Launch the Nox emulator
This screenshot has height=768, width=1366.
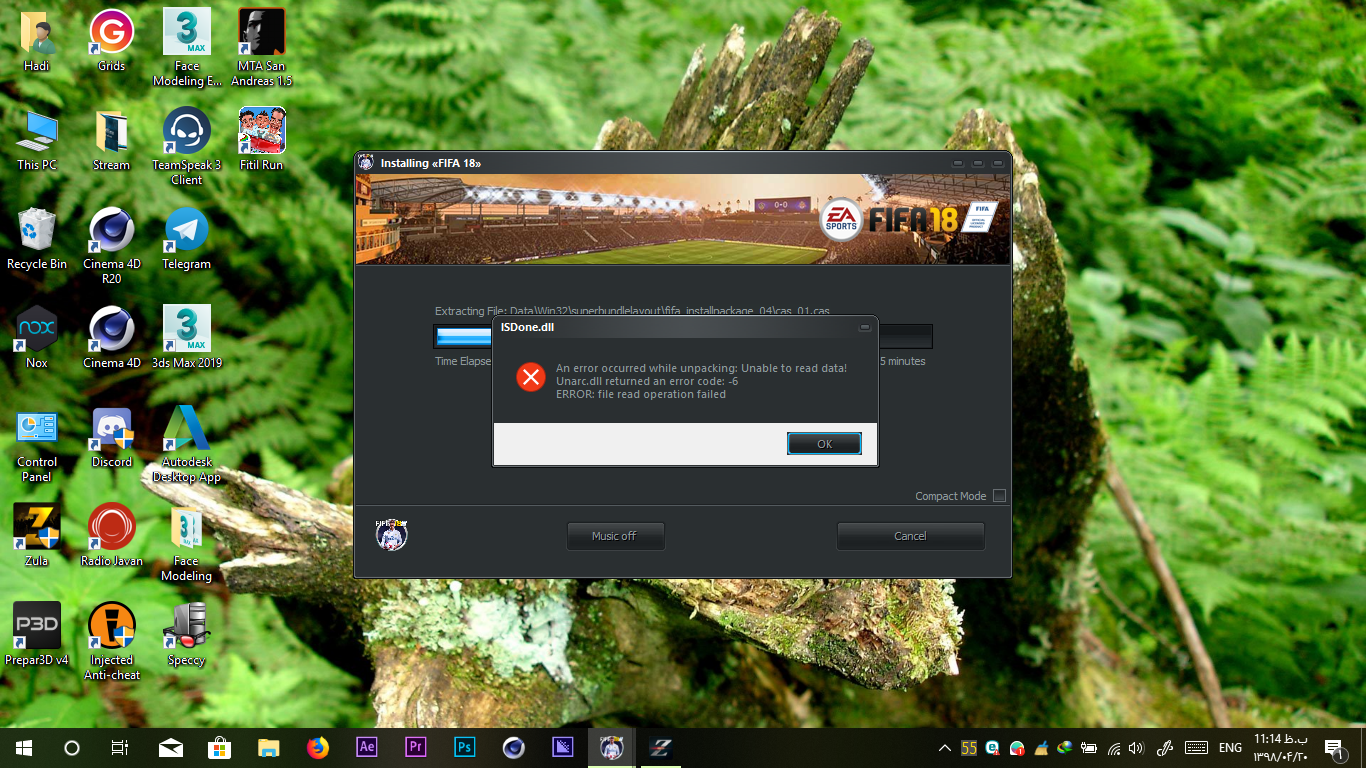tap(37, 338)
